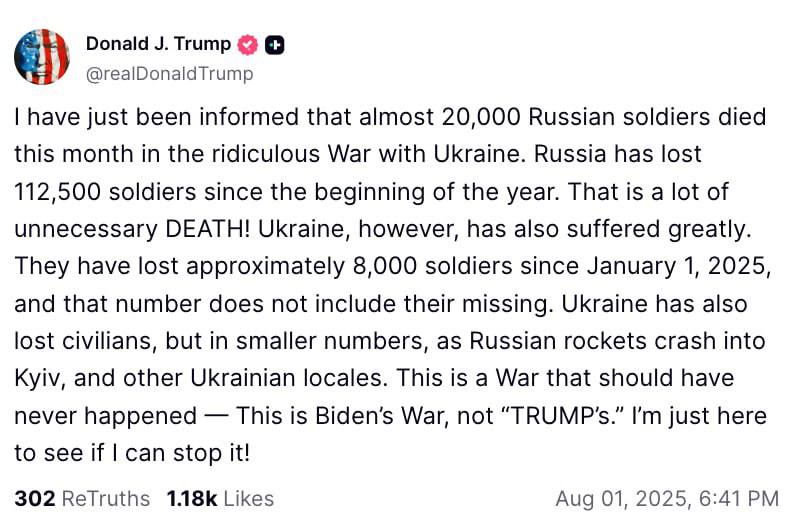Click the ReTruths label text
This screenshot has width=800, height=532.
[105, 498]
